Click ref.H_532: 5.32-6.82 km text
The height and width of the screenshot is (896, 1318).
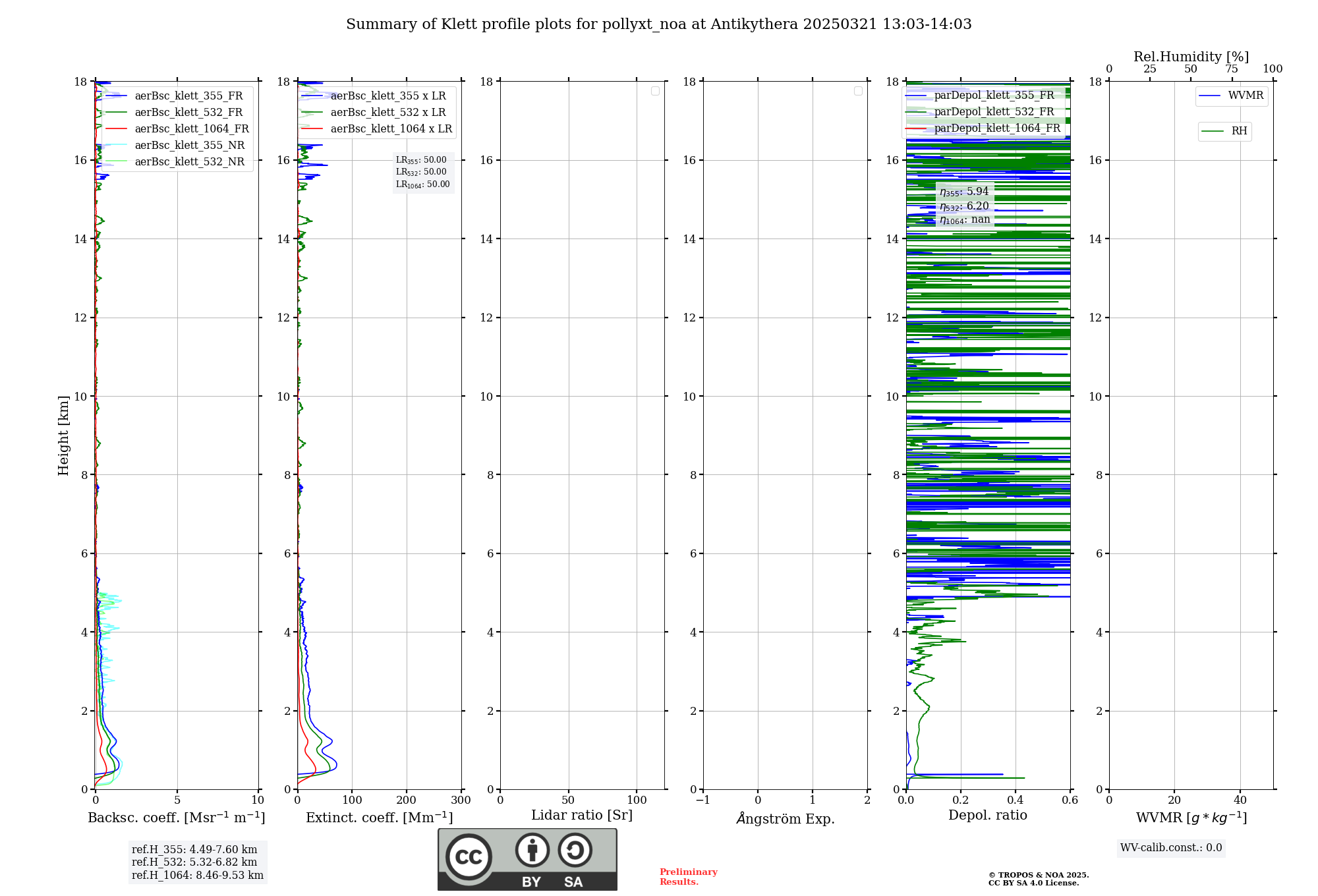click(194, 862)
